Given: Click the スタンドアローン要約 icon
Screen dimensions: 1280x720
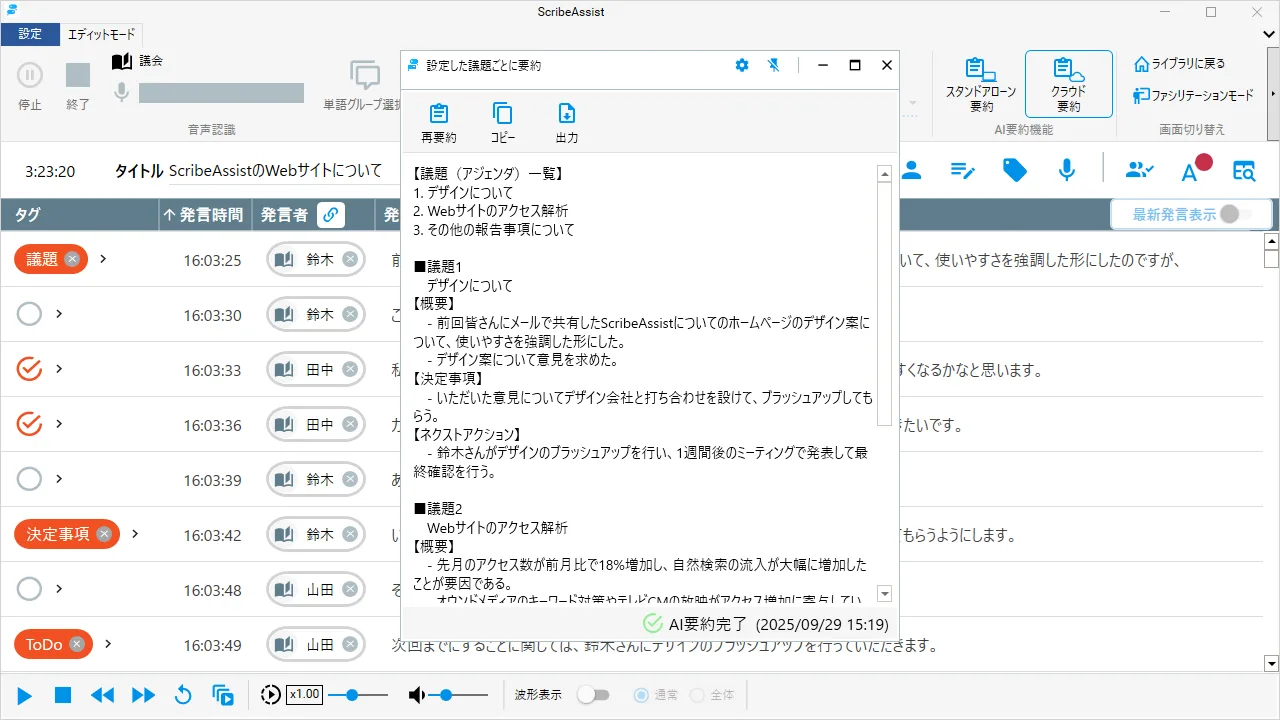Looking at the screenshot, I should (x=981, y=70).
